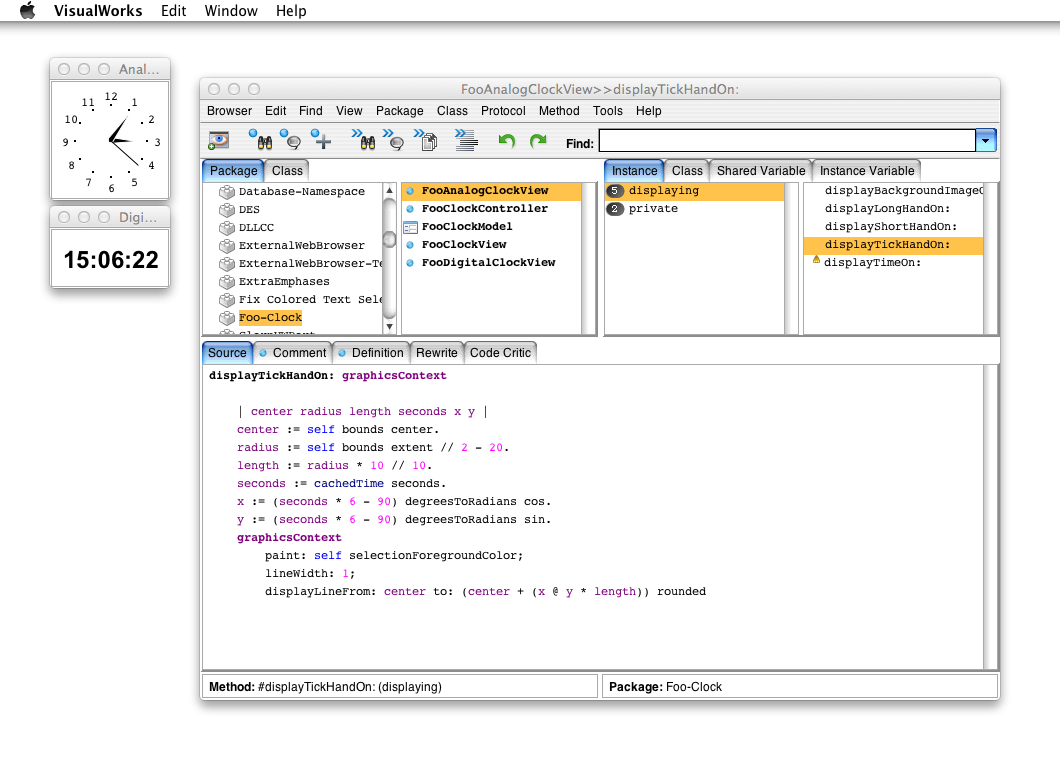
Task: Click the double-arrow text lines toolbar icon
Action: point(466,139)
